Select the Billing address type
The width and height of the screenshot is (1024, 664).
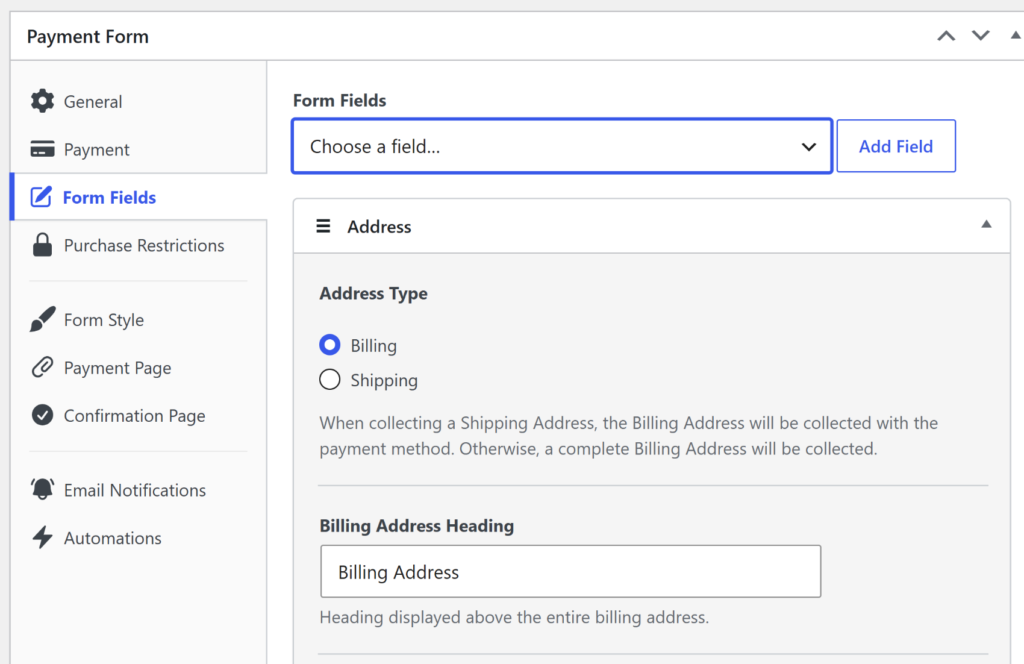click(330, 345)
